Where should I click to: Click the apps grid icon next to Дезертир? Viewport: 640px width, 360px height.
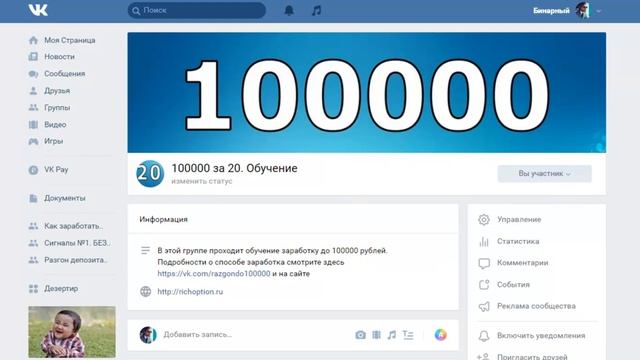pyautogui.click(x=33, y=289)
